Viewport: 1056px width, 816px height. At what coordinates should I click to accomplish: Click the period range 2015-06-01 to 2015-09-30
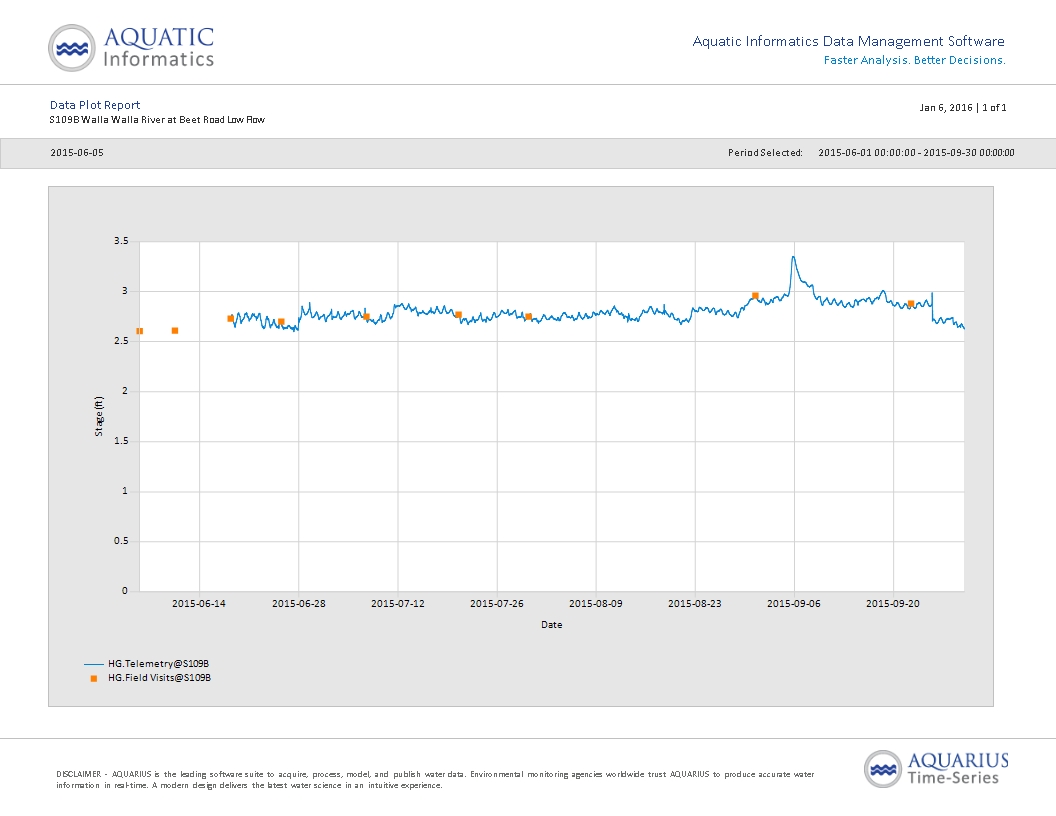click(x=916, y=153)
